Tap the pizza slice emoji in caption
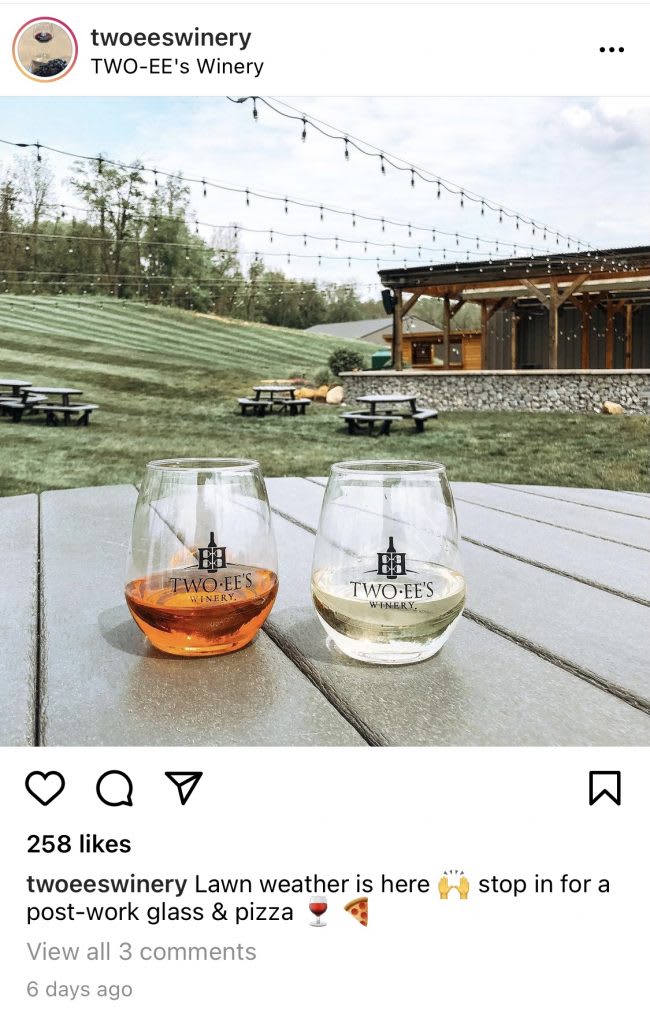Viewport: 650px width, 1024px height. (x=357, y=912)
